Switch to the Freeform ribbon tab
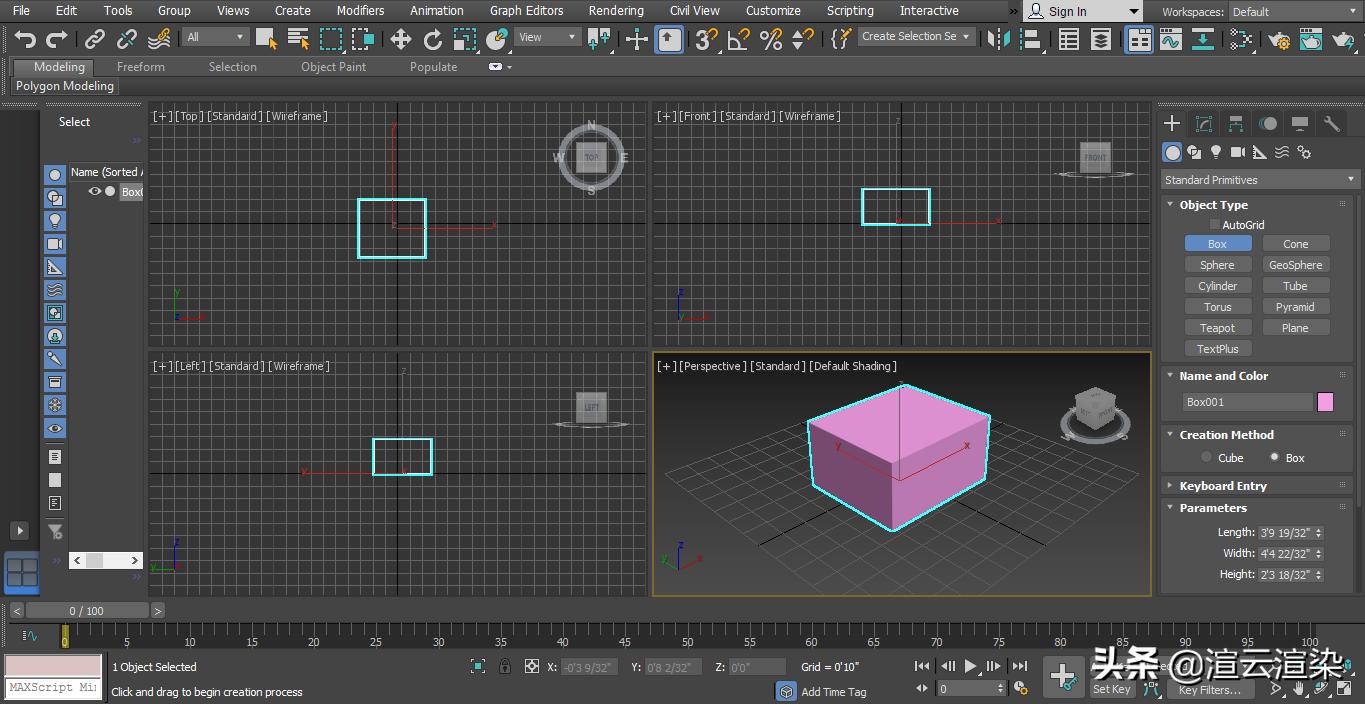The width and height of the screenshot is (1365, 704). click(140, 67)
